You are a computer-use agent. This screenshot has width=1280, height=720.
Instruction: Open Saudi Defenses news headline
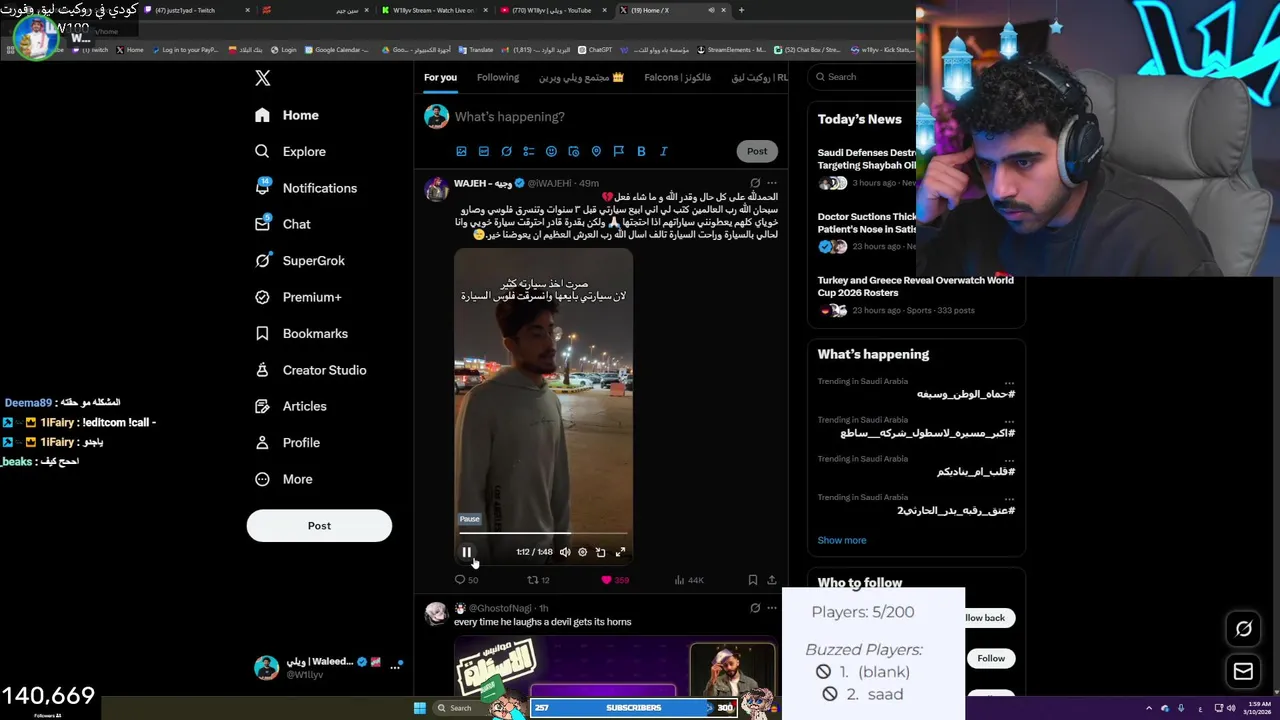click(867, 159)
